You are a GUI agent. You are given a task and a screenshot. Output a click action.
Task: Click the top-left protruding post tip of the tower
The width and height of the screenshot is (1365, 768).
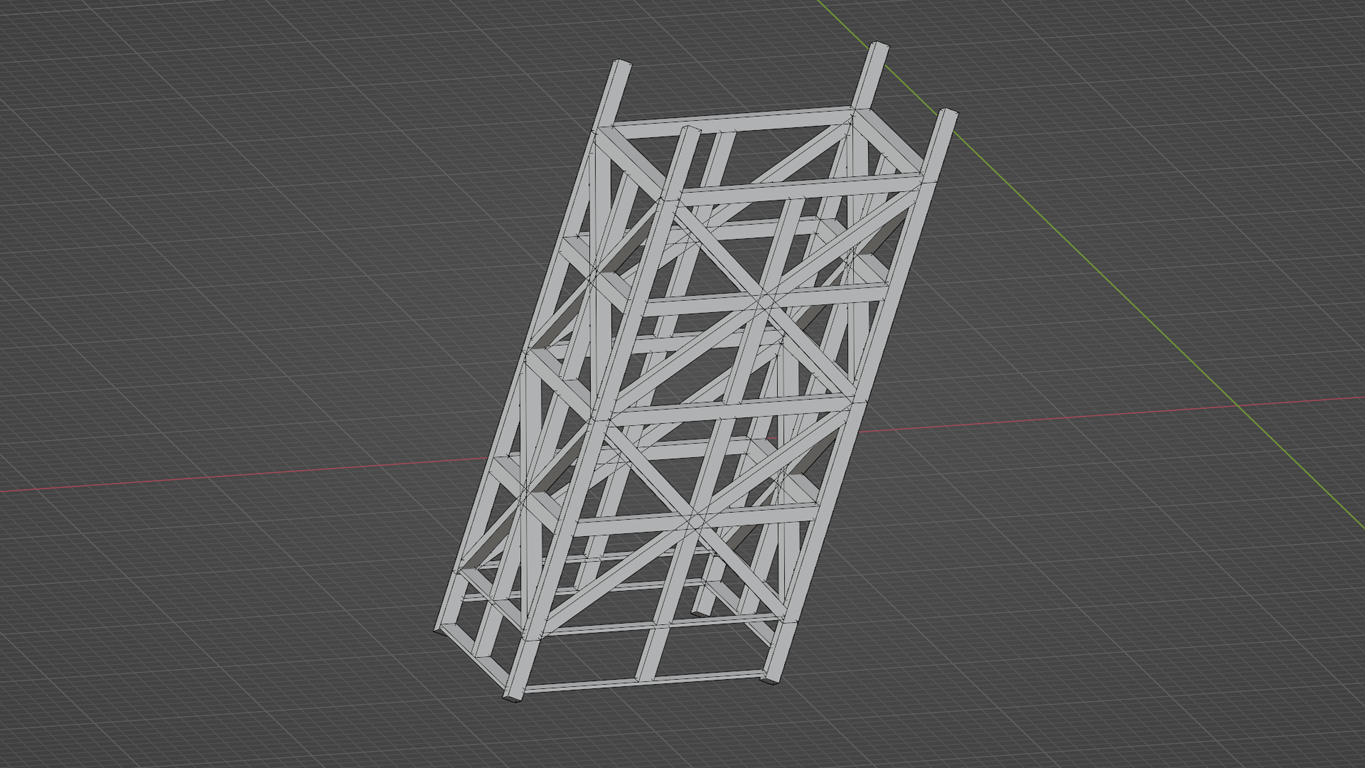(x=621, y=66)
